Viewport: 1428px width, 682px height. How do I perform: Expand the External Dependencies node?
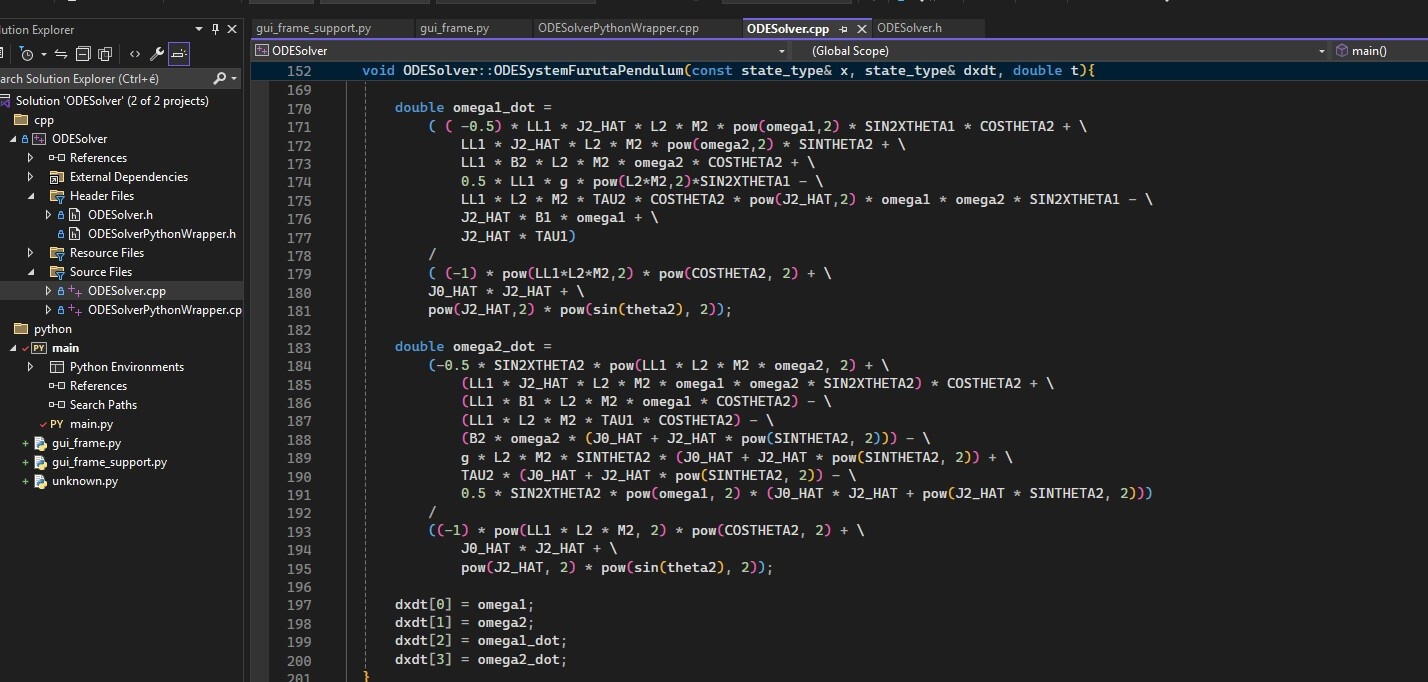tap(31, 176)
